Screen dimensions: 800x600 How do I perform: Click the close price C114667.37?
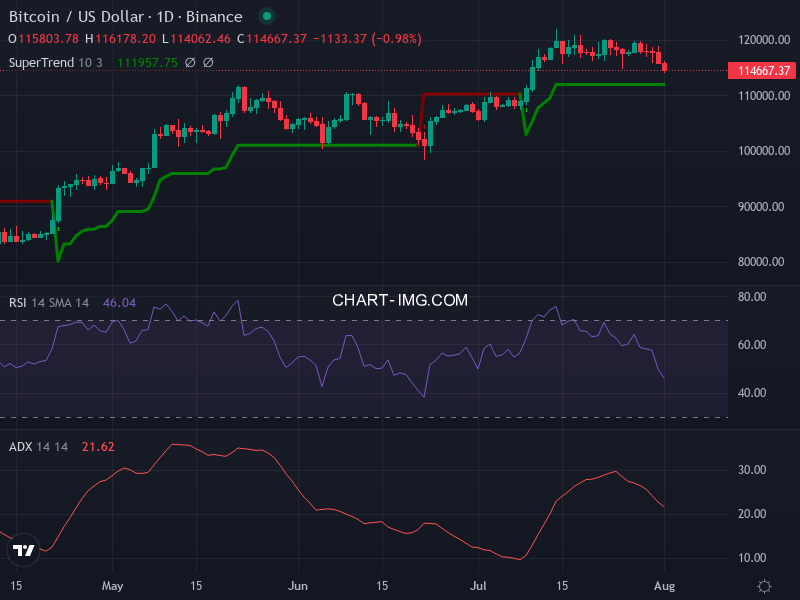(x=272, y=39)
